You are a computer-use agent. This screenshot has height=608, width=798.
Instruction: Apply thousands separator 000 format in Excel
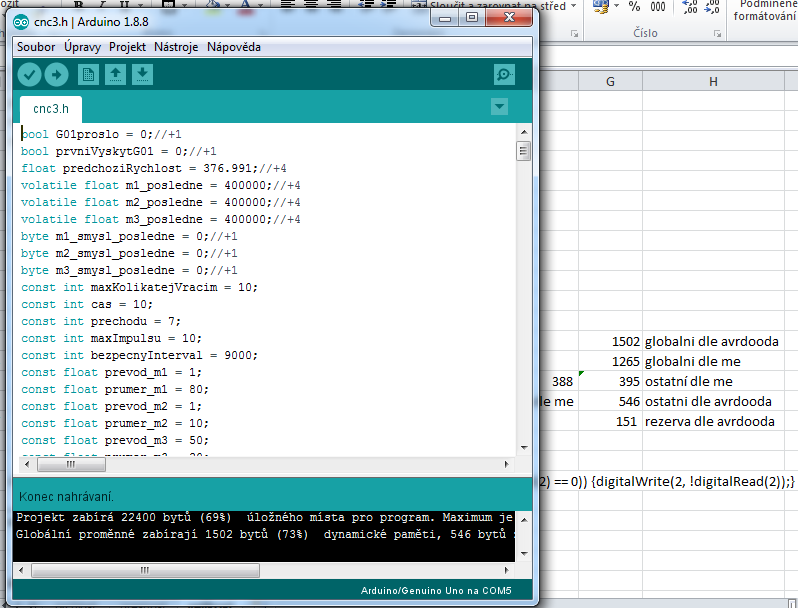(x=658, y=7)
